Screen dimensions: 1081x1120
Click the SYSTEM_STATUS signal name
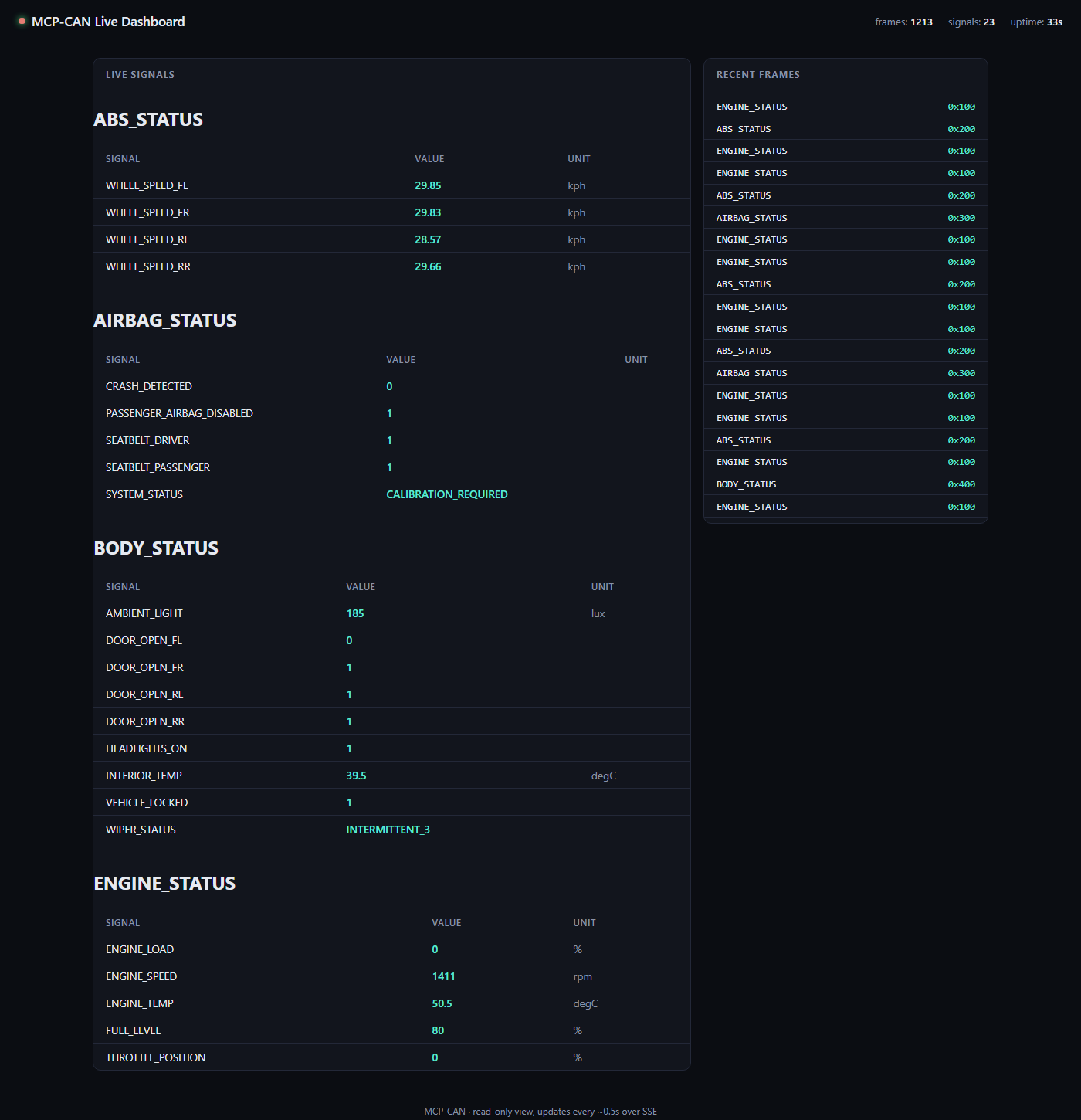coord(144,494)
